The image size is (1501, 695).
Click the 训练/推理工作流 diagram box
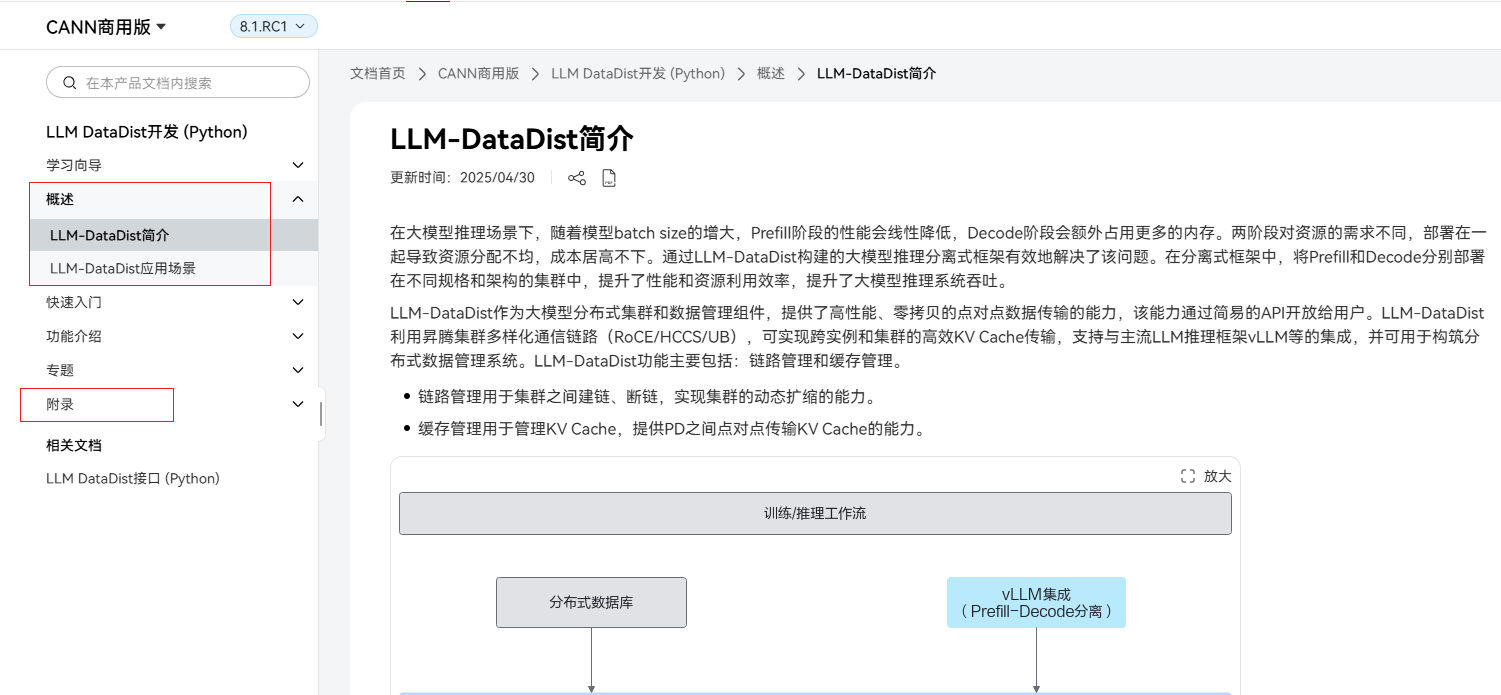(815, 513)
